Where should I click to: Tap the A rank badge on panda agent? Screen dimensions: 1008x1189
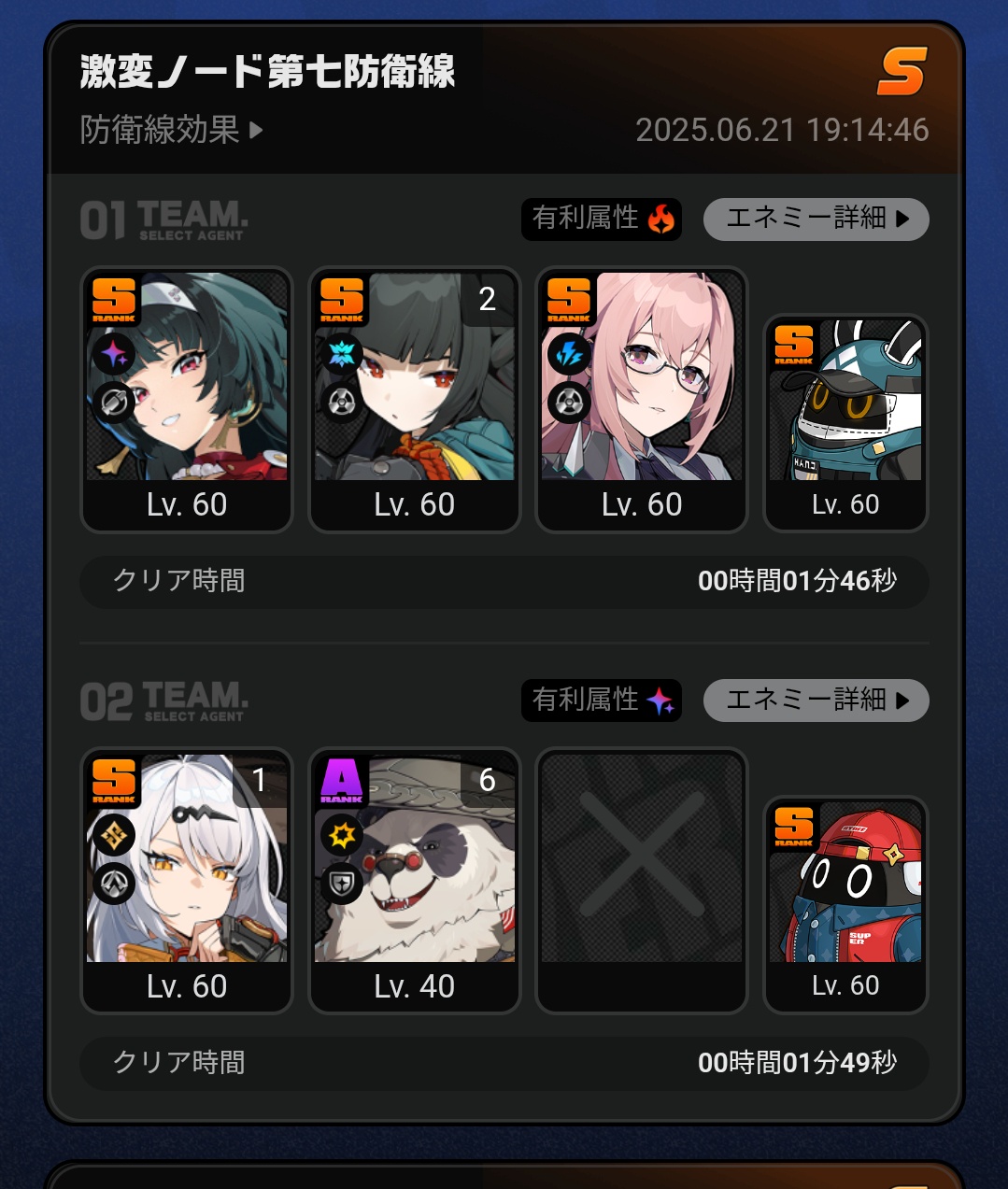click(342, 781)
